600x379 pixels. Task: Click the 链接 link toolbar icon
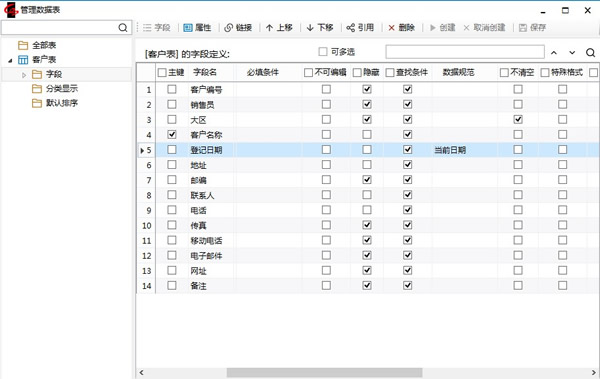tap(228, 28)
